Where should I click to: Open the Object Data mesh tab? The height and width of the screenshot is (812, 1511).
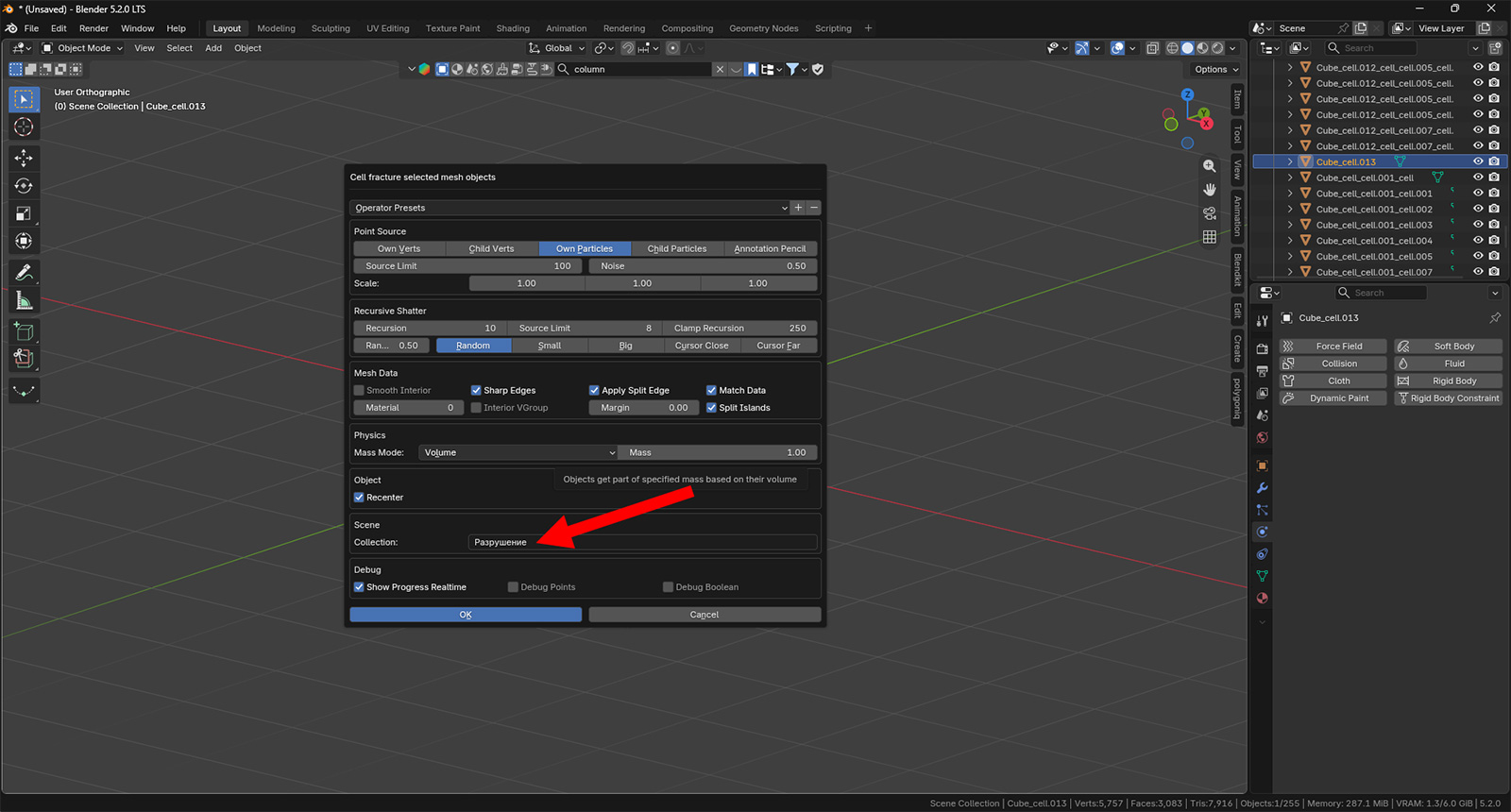1263,576
